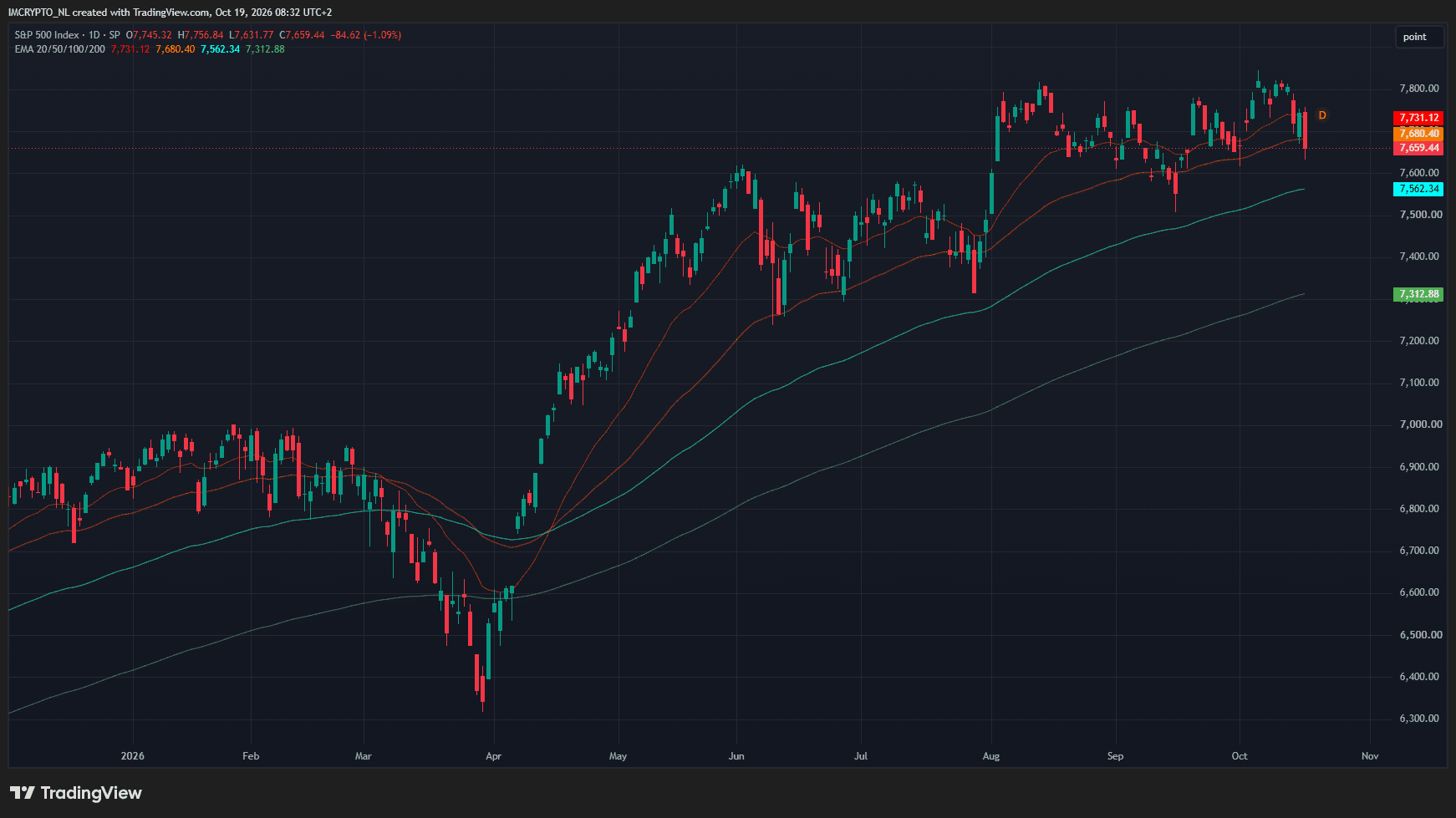1456x818 pixels.
Task: Click the orange 7,680.40 tag on the price axis
Action: click(1418, 134)
